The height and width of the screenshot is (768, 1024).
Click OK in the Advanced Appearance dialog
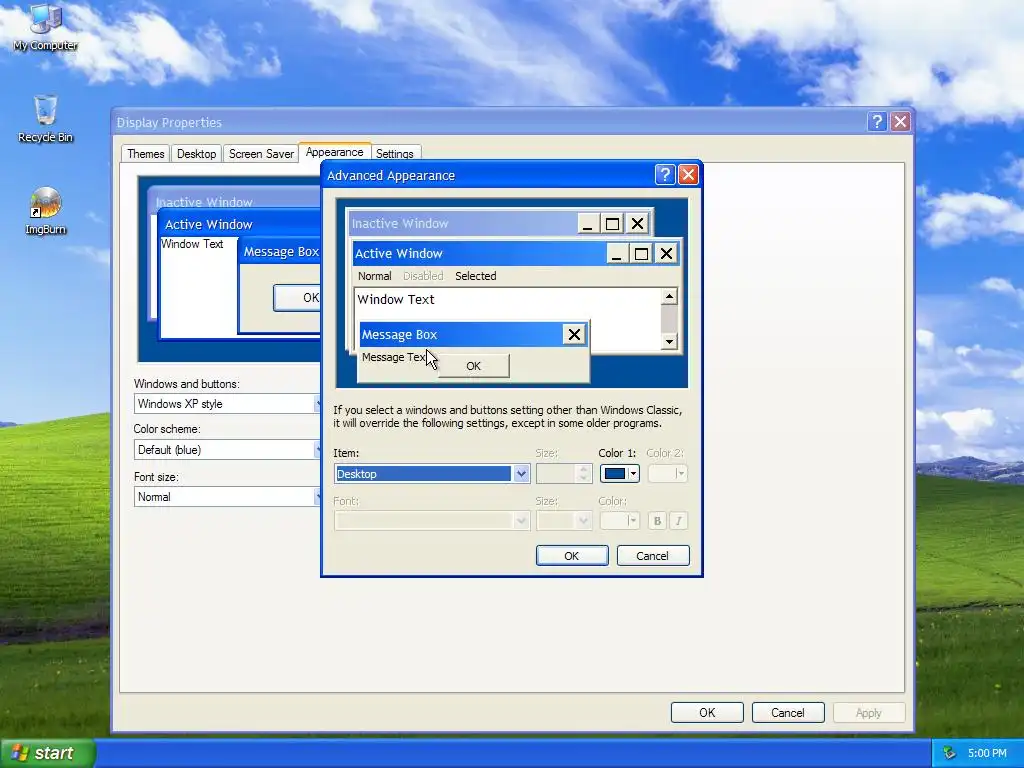click(x=571, y=556)
